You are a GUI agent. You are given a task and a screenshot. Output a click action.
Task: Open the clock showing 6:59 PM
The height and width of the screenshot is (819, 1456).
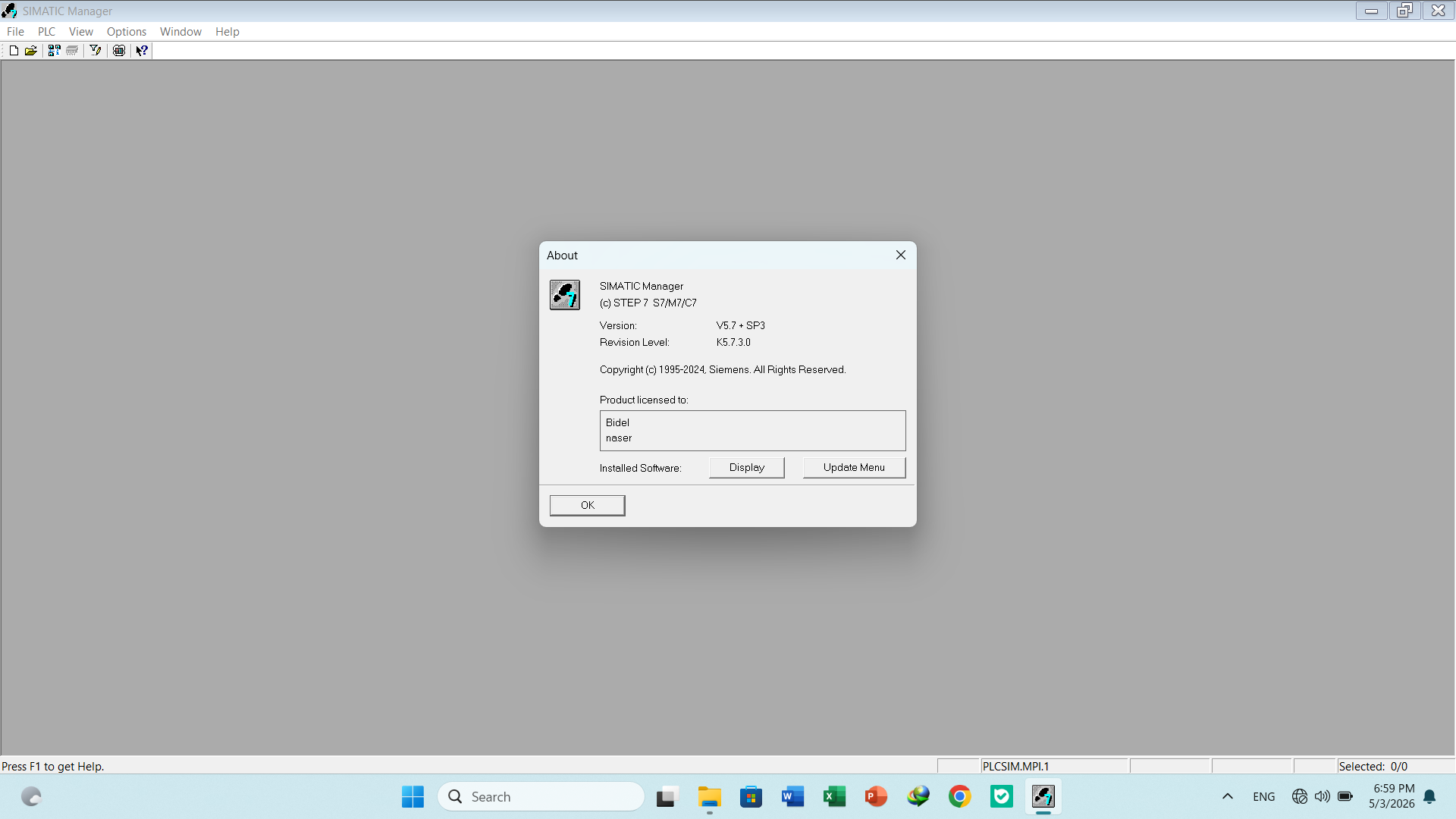pos(1392,797)
